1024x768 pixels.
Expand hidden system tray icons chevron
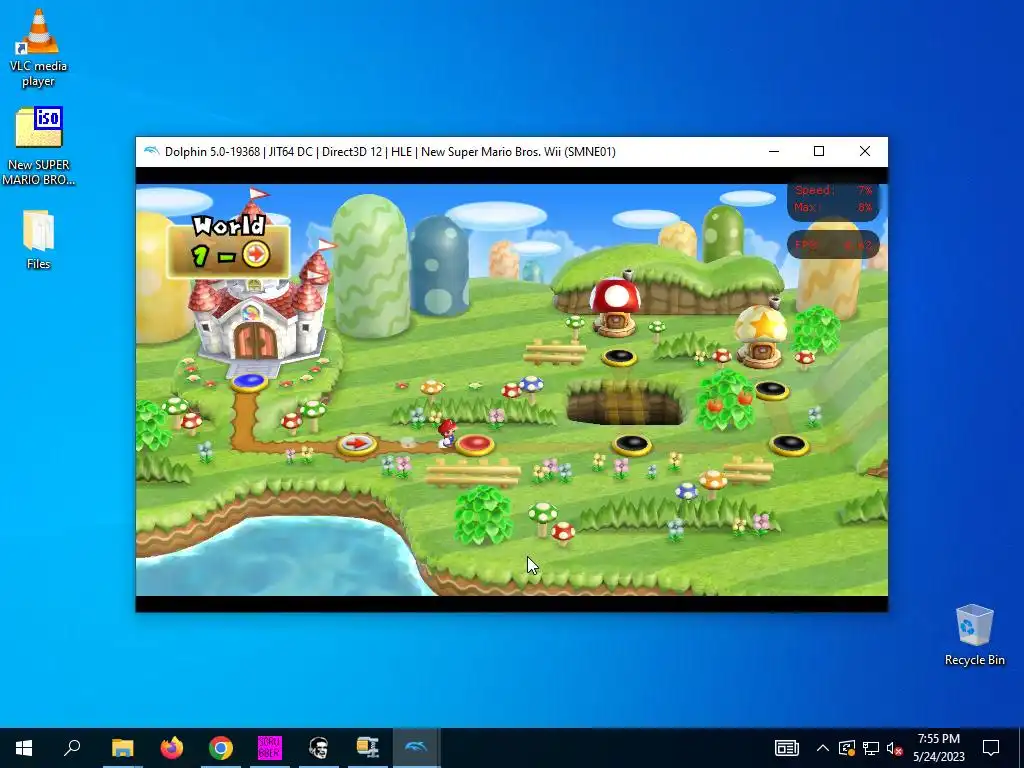(823, 748)
